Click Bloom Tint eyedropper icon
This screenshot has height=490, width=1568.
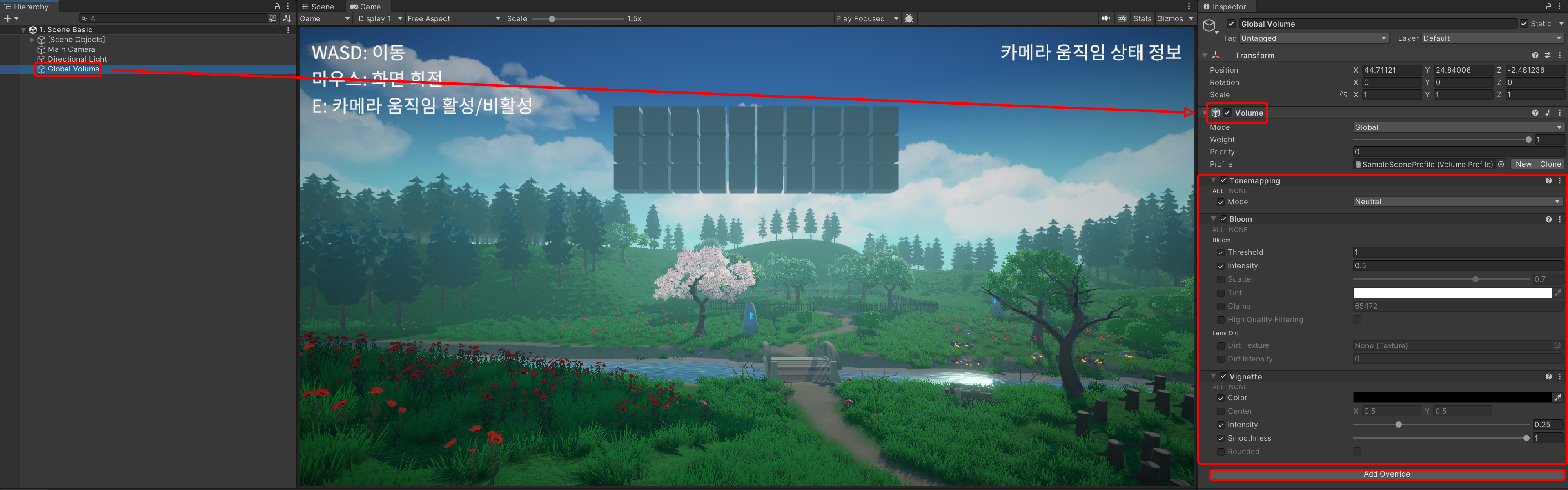point(1558,293)
